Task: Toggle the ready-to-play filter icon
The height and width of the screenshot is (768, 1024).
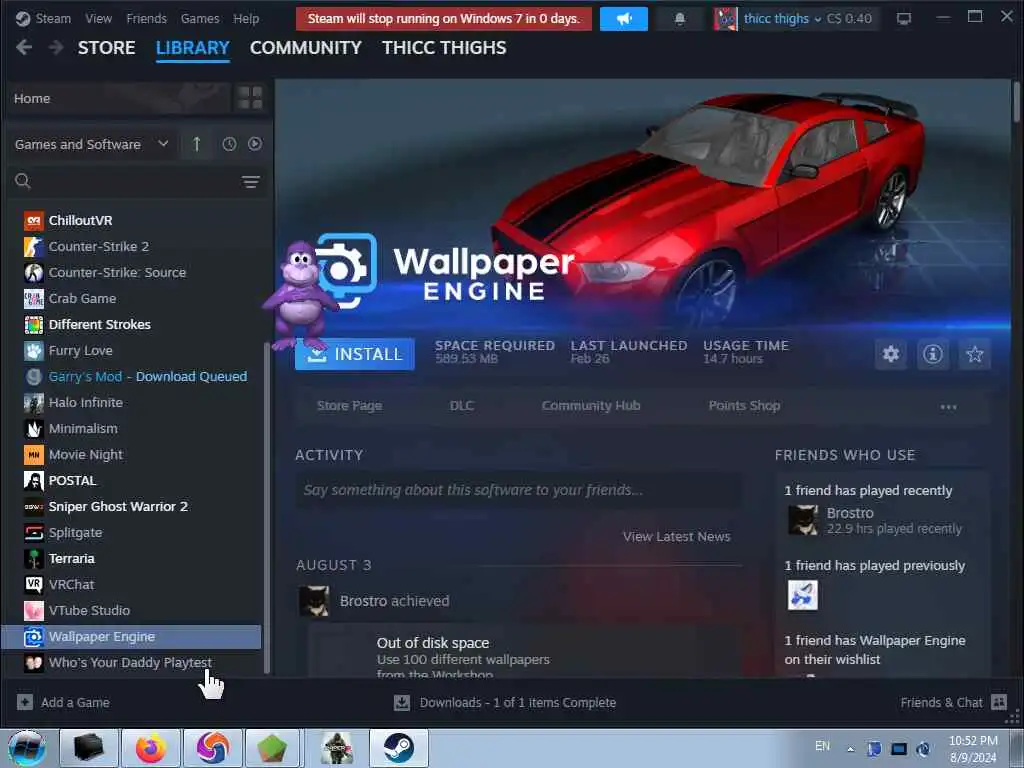Action: [x=255, y=144]
